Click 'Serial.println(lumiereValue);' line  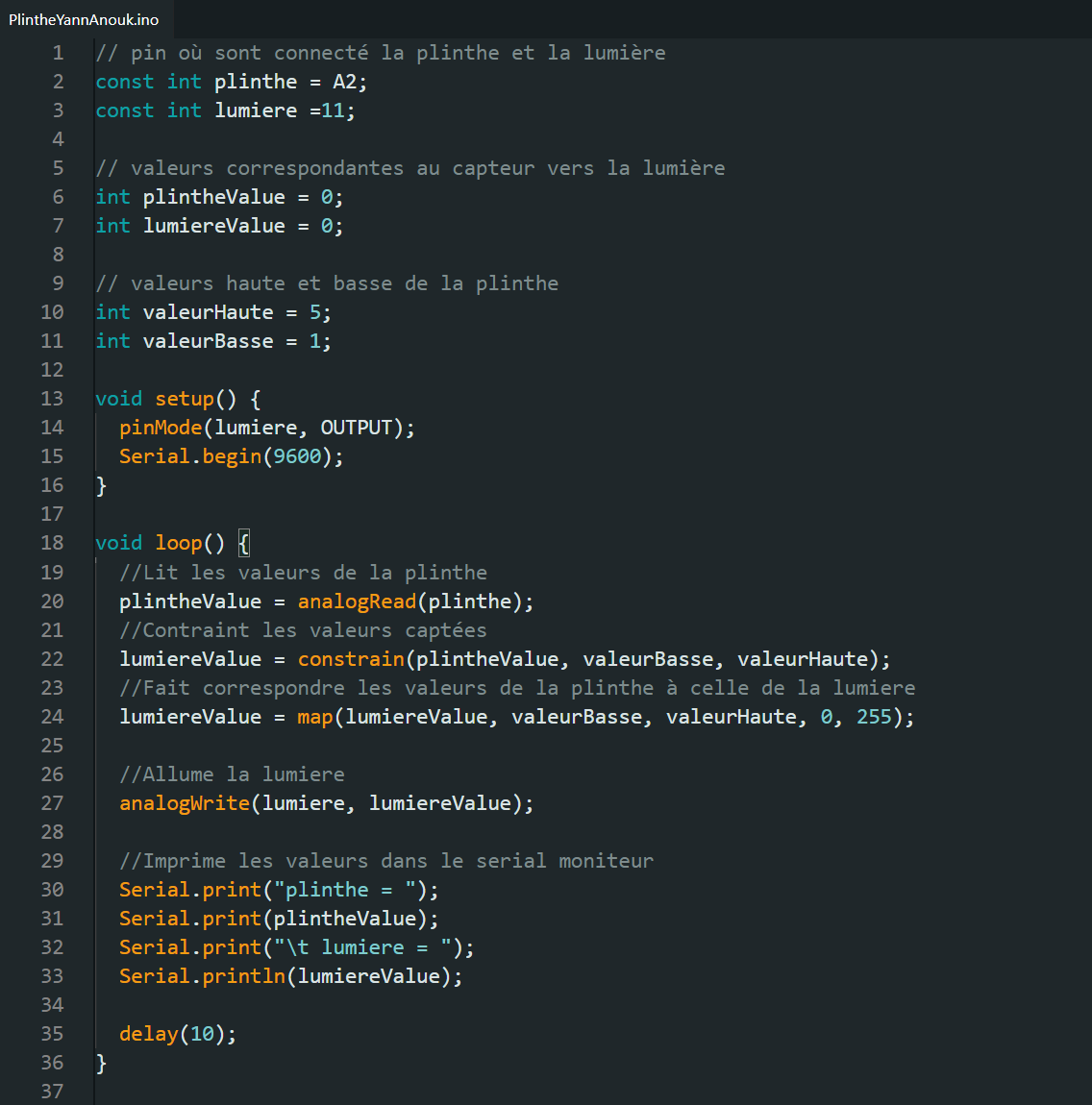(291, 976)
